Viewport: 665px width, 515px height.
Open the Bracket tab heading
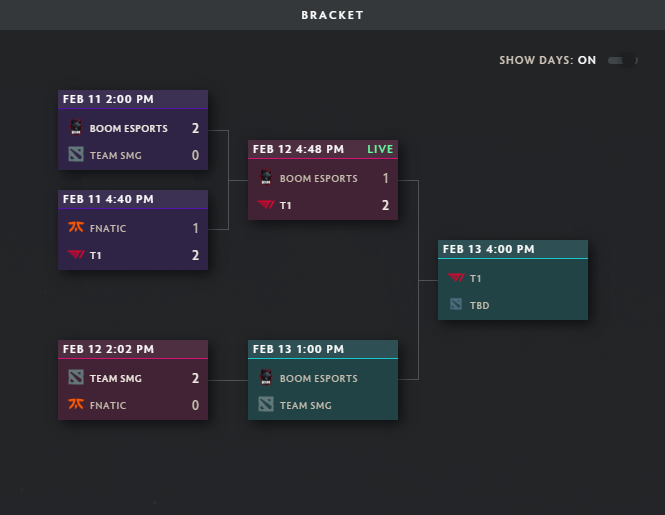point(332,15)
